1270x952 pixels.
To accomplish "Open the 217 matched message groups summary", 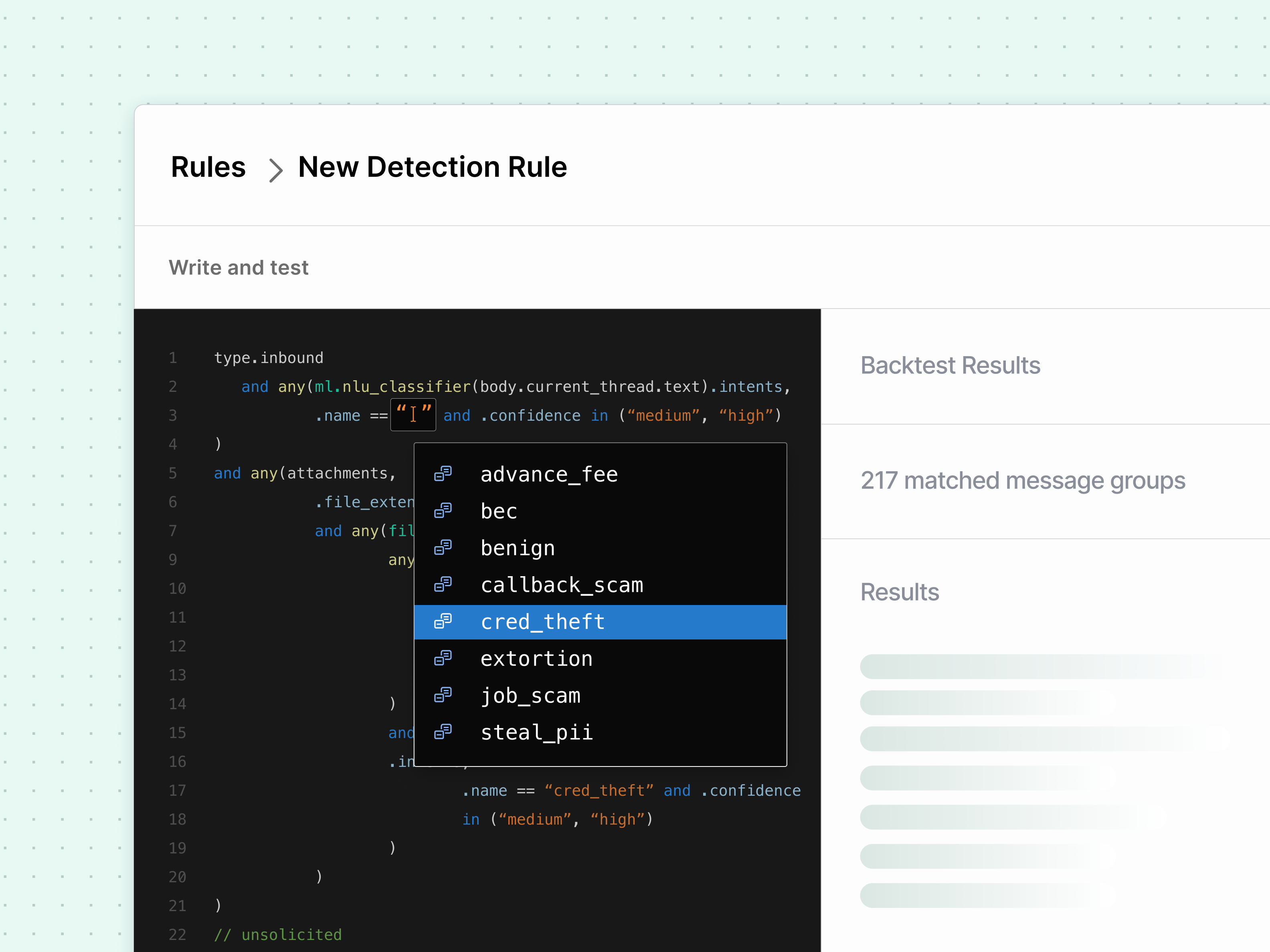I will pos(1023,481).
